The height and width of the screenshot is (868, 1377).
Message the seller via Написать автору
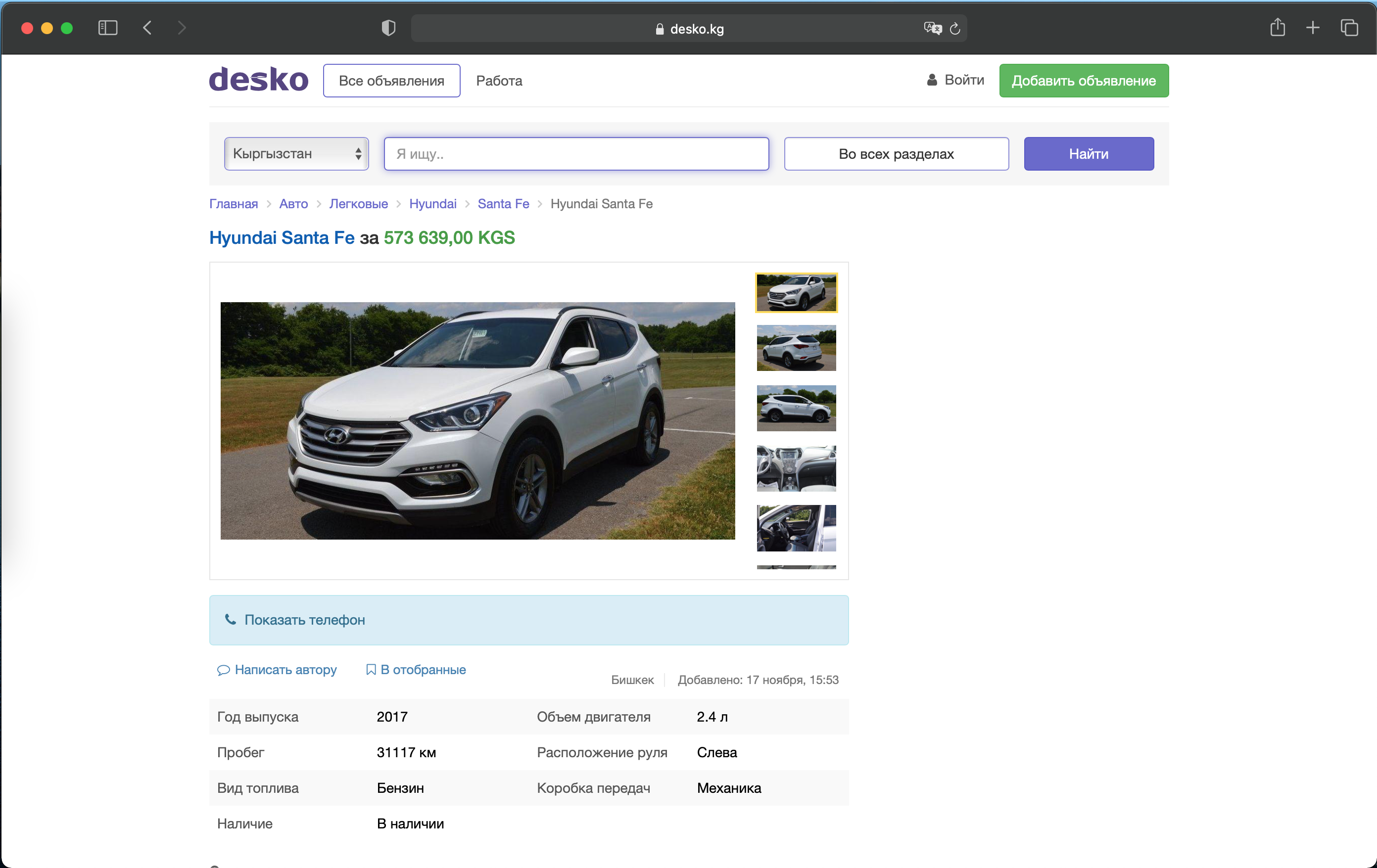click(x=285, y=670)
